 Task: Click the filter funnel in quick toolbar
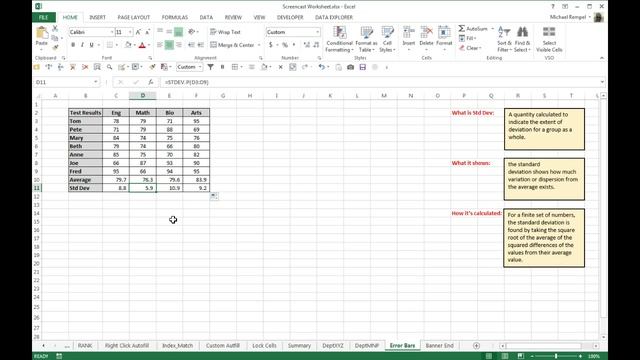(210, 67)
